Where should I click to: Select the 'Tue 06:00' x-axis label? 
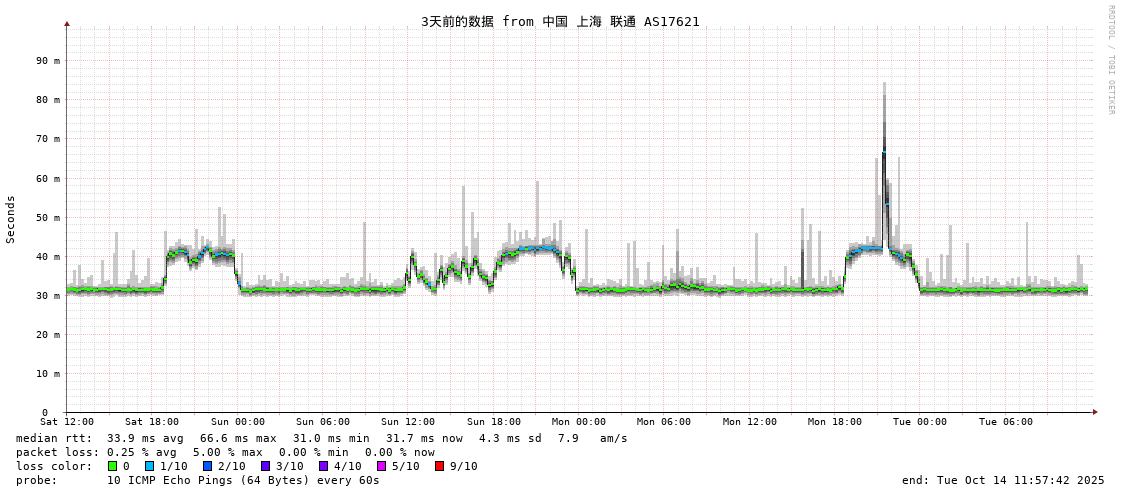(x=1005, y=422)
